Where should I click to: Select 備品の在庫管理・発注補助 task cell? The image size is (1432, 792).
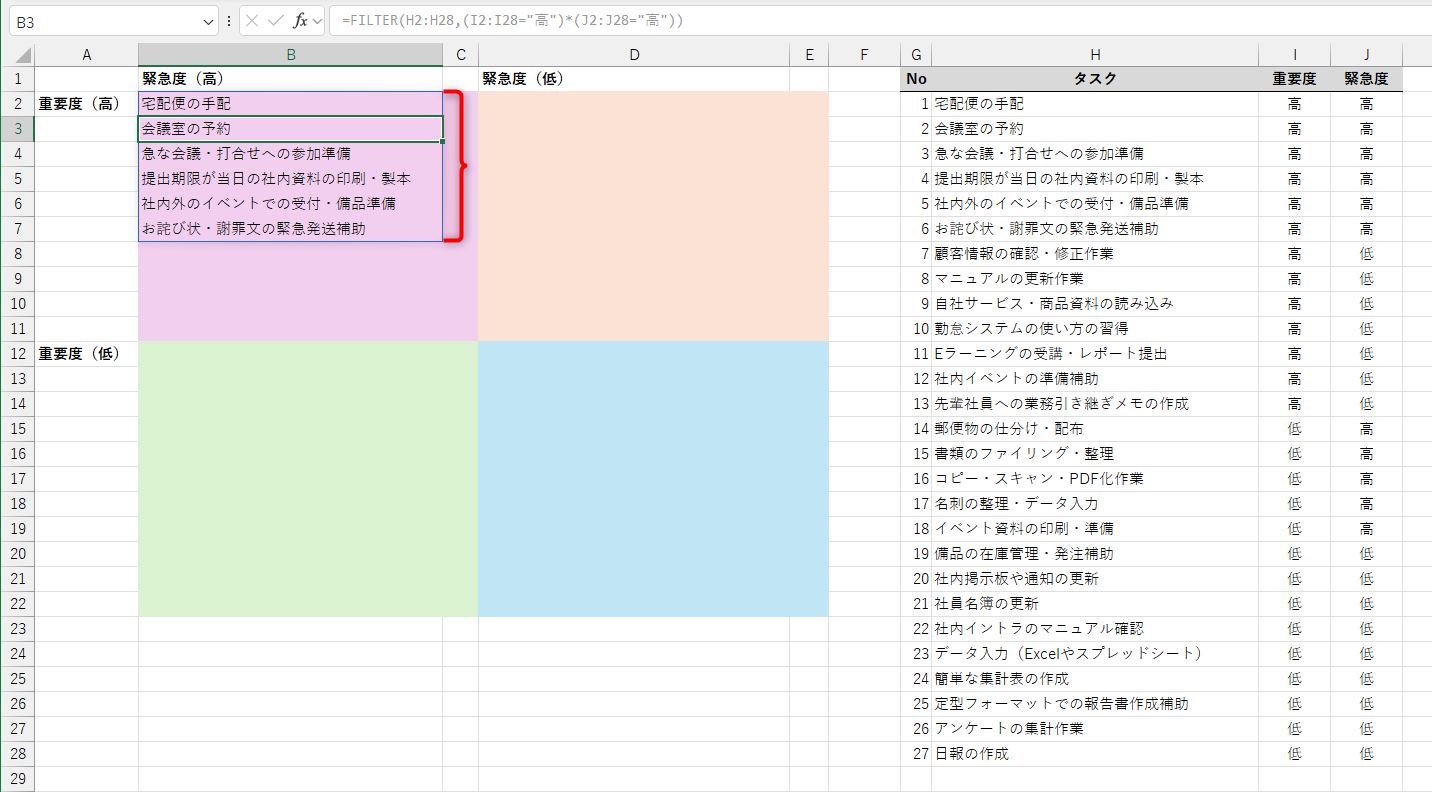(1095, 554)
